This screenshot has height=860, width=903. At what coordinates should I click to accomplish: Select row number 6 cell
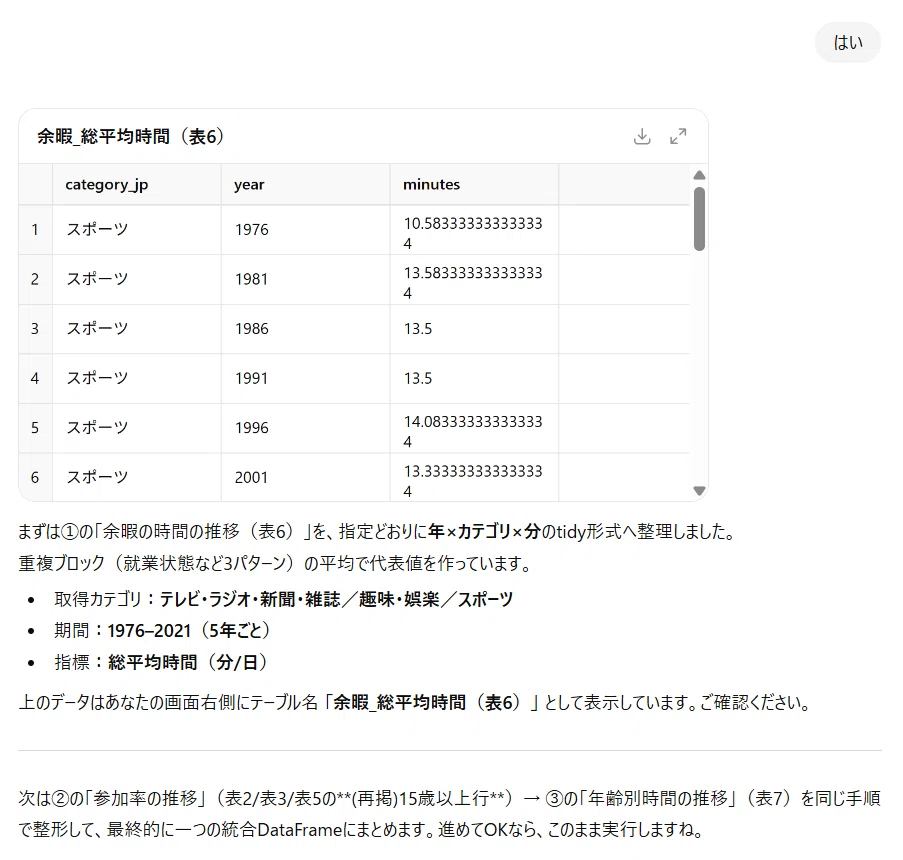point(35,478)
